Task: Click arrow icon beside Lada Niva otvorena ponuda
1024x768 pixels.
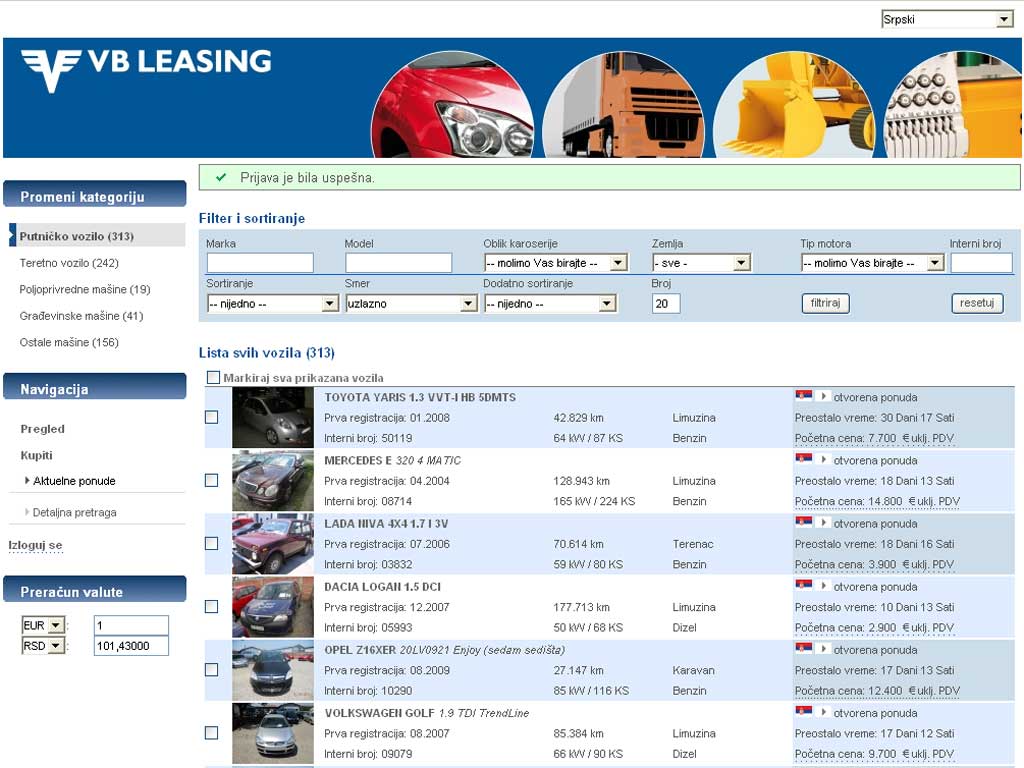Action: 824,523
